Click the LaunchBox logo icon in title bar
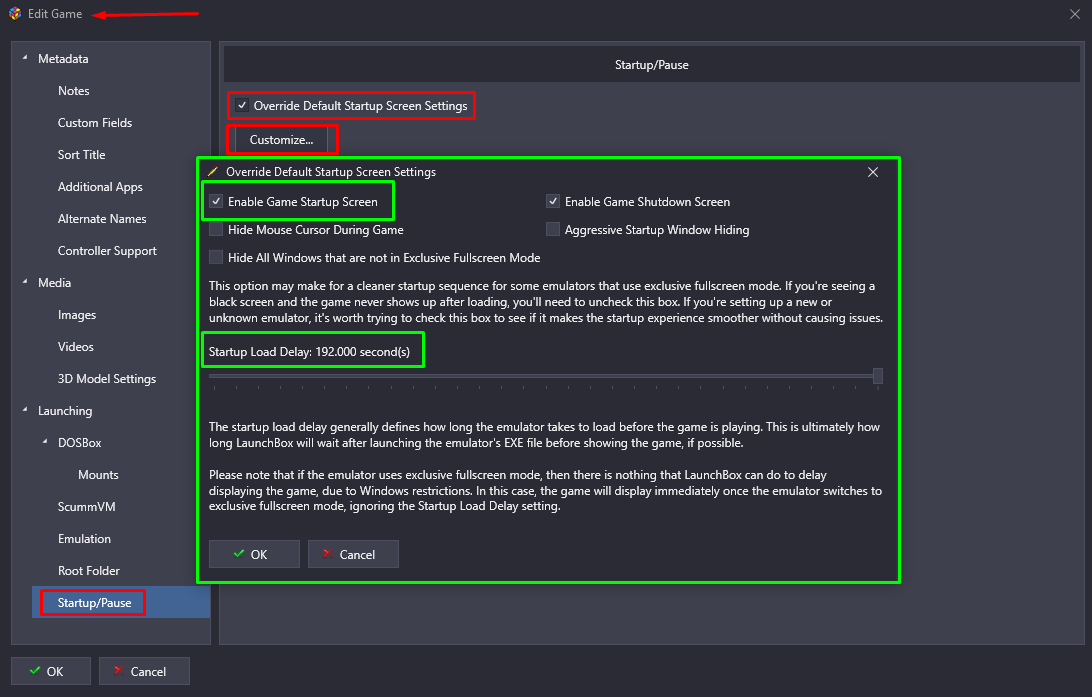The image size is (1092, 697). point(15,14)
